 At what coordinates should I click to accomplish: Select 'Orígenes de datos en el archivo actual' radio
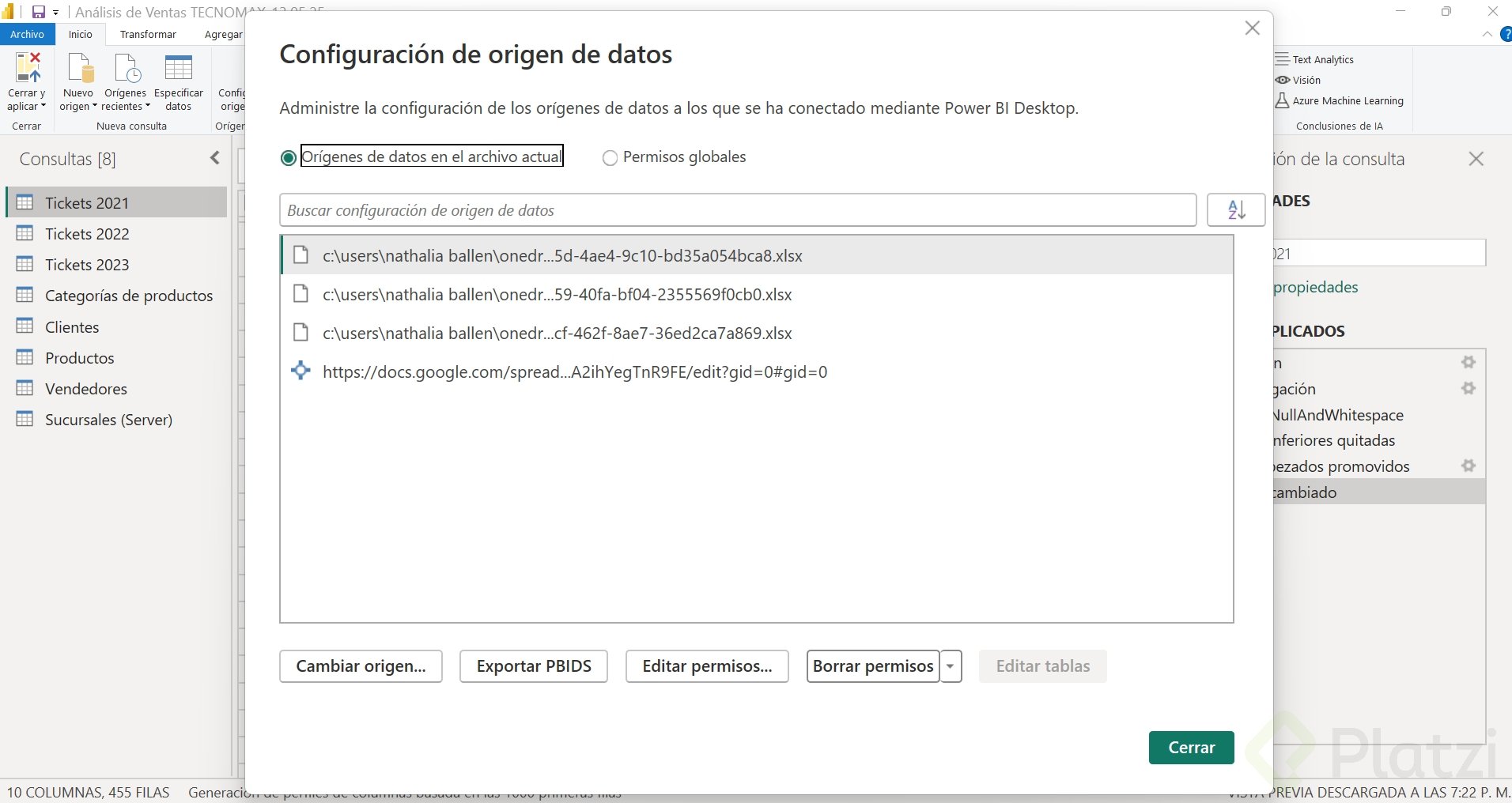289,158
